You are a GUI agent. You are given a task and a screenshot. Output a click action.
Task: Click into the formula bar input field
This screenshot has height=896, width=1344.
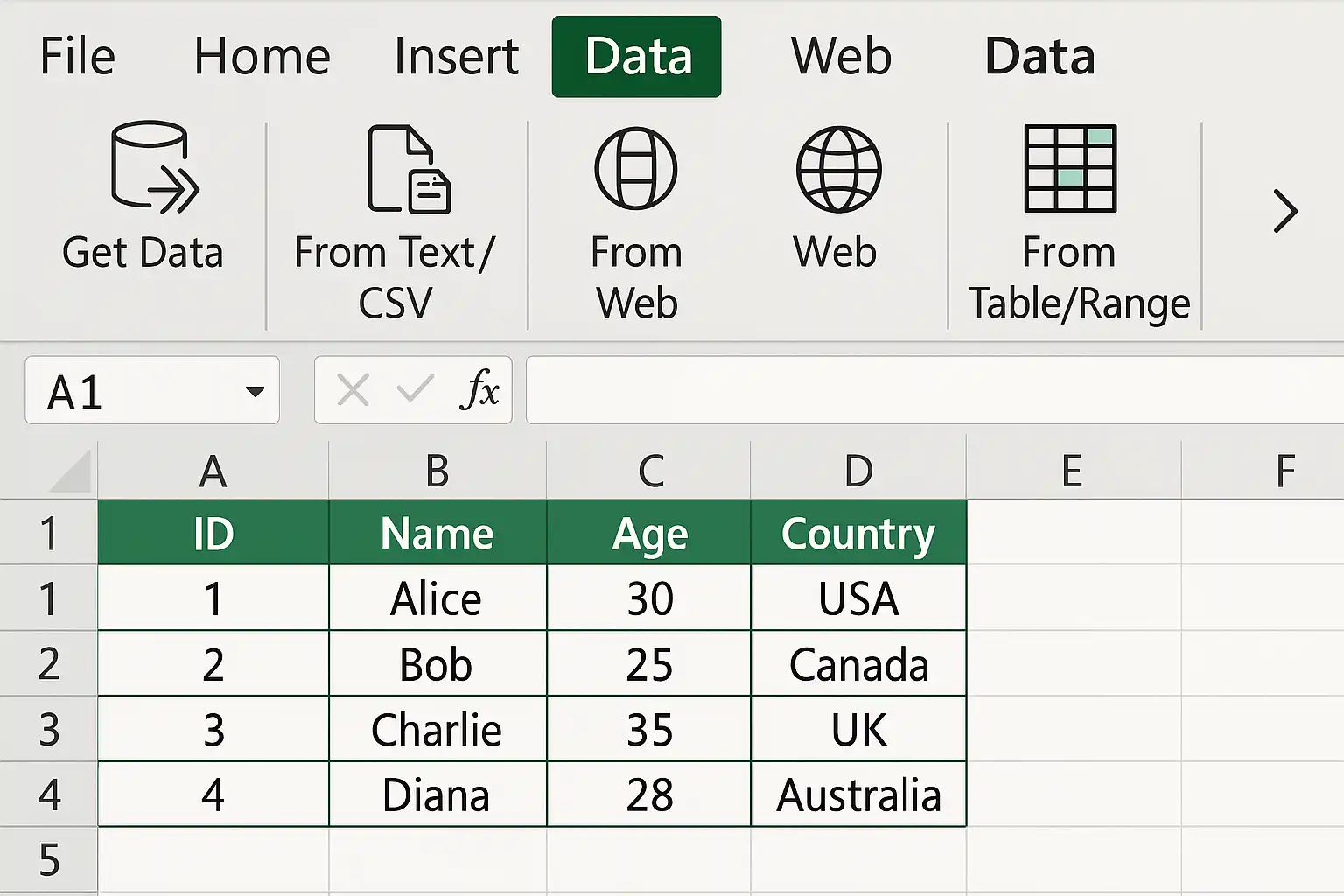click(x=934, y=390)
